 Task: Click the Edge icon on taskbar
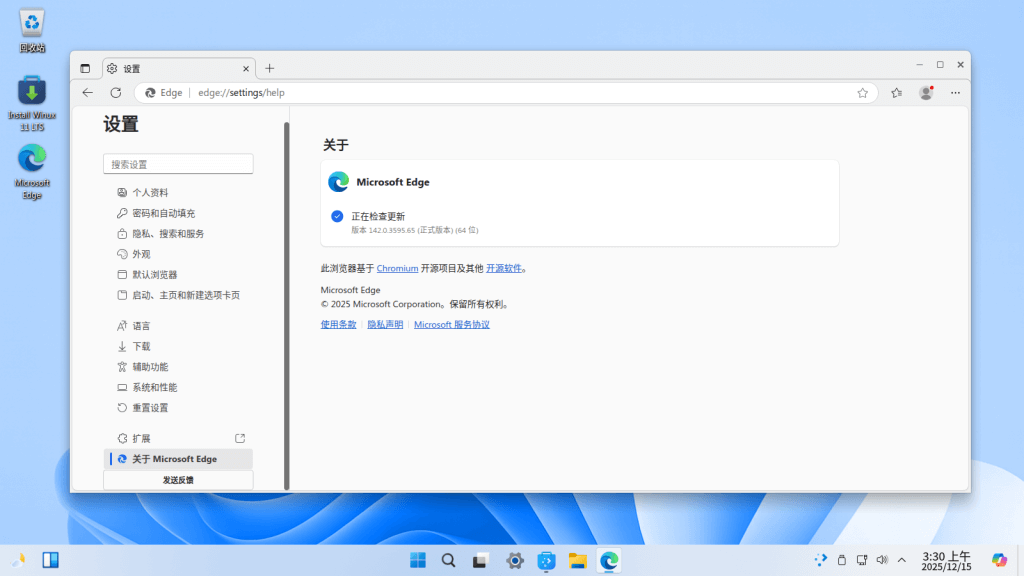(x=609, y=560)
